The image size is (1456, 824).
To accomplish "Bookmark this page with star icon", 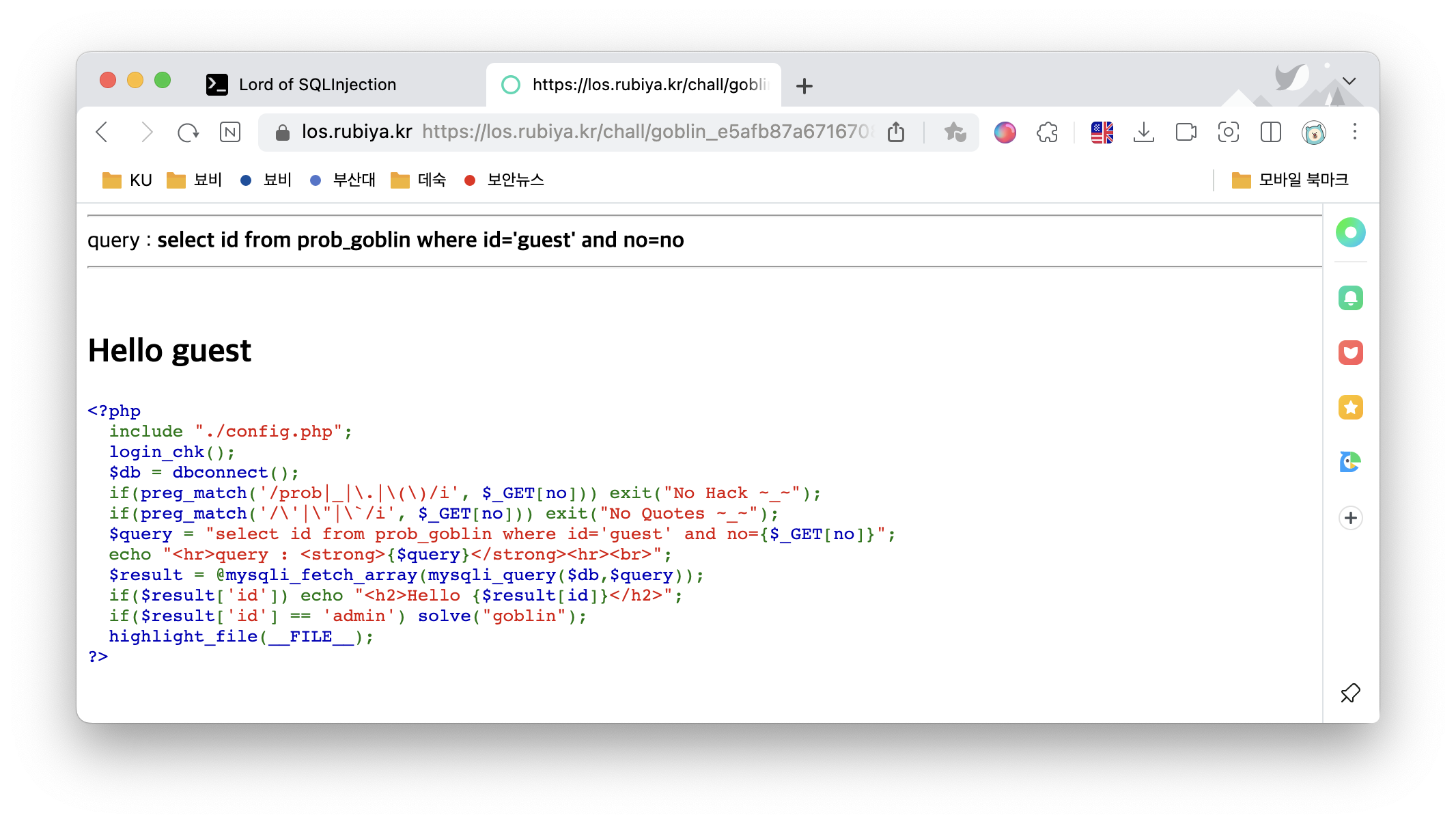I will coord(955,132).
